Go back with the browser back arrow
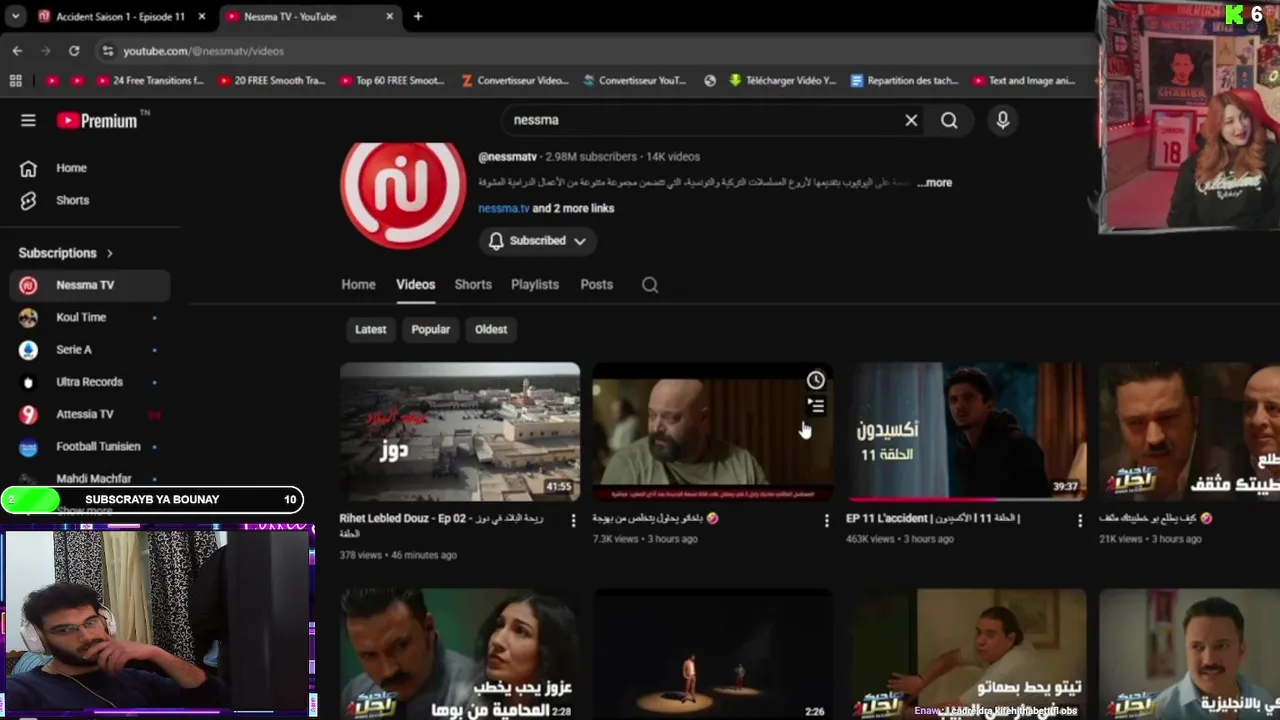 [x=17, y=50]
